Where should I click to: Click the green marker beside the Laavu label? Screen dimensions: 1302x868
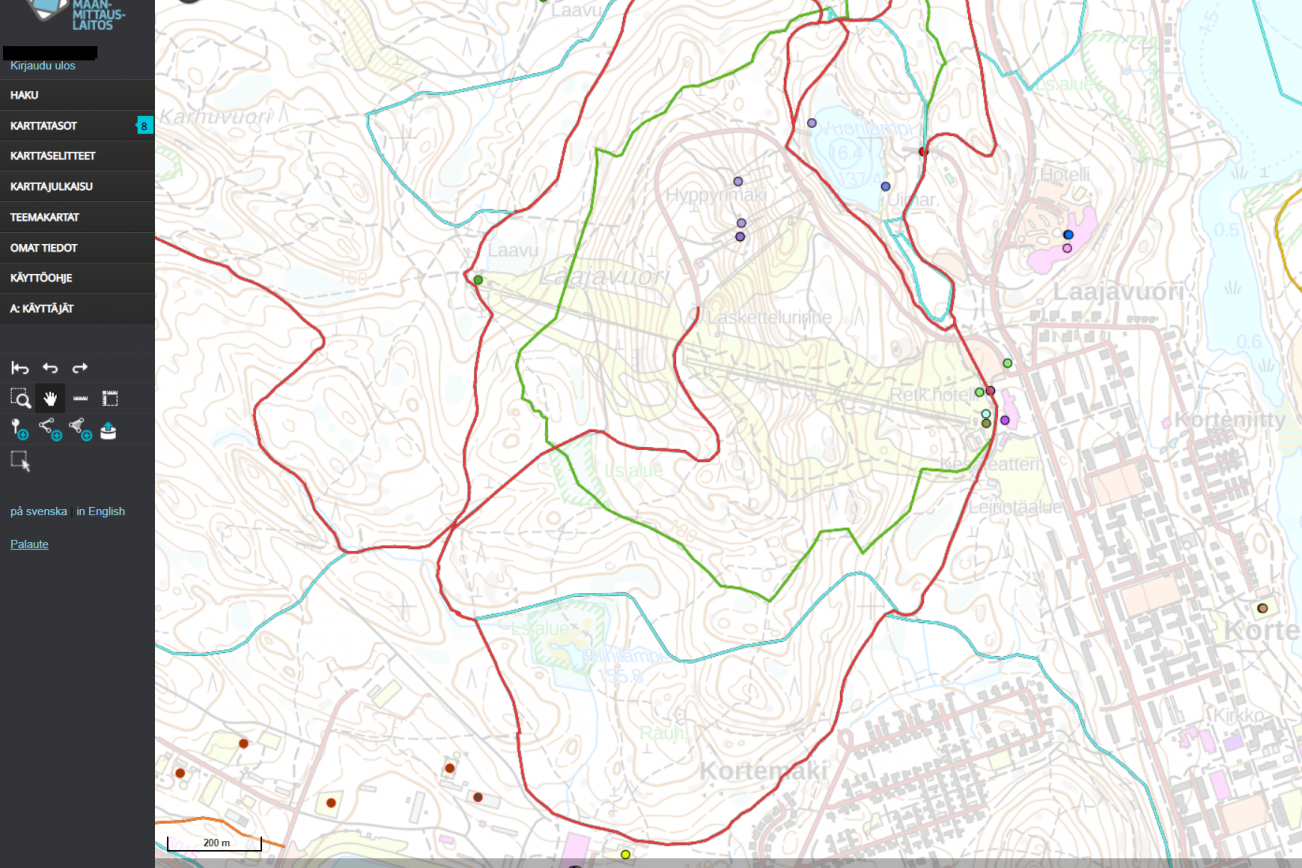(x=478, y=280)
